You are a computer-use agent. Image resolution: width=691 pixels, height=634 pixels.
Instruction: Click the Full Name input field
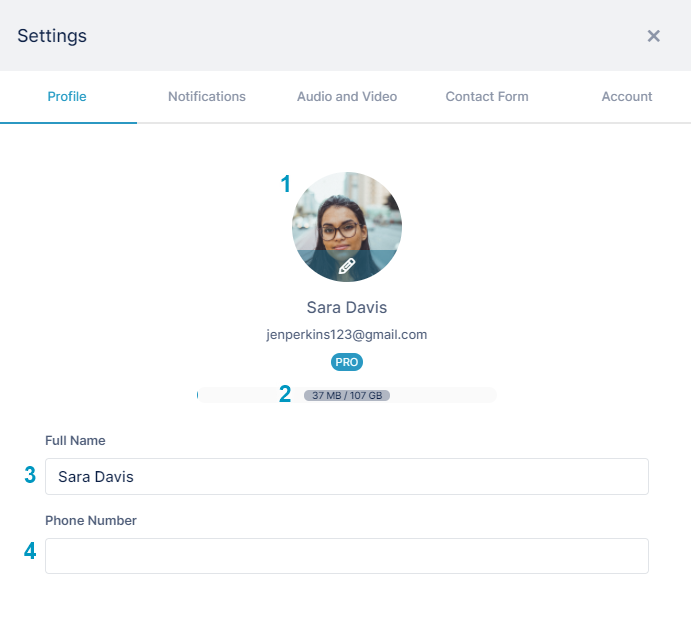pos(347,476)
